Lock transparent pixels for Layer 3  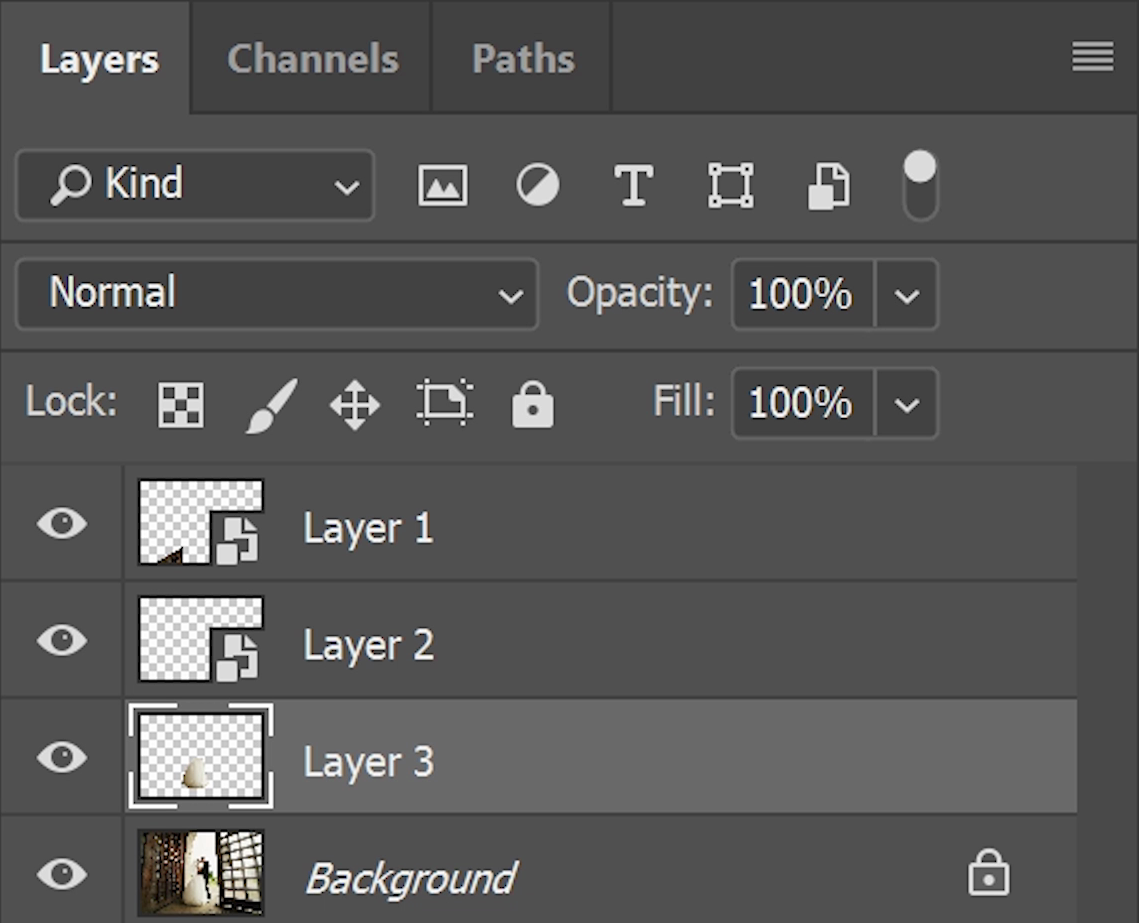pyautogui.click(x=180, y=403)
